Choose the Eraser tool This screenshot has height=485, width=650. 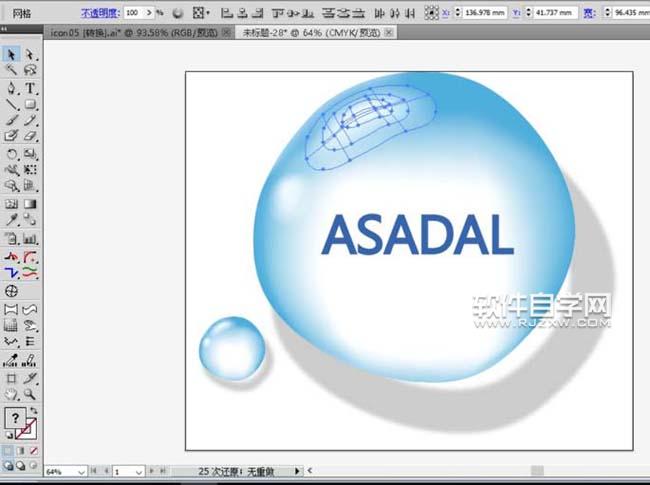(x=30, y=136)
